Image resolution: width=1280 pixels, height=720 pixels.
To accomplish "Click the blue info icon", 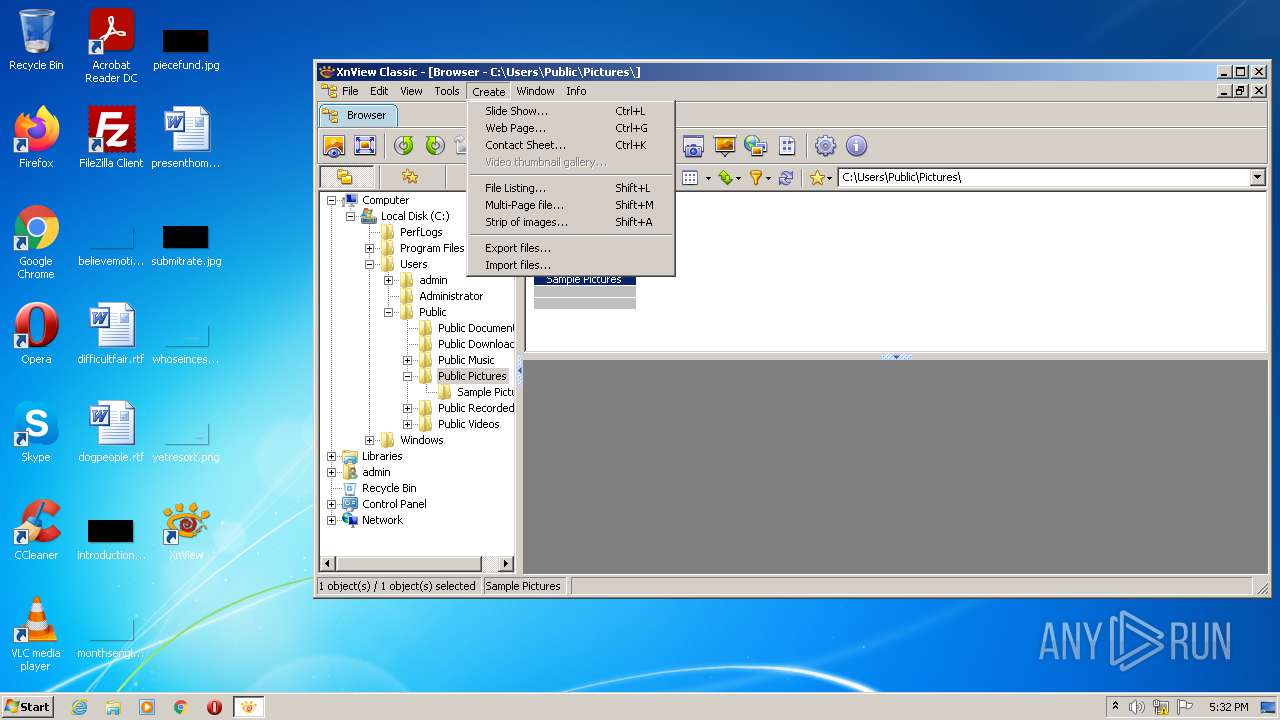I will point(856,146).
